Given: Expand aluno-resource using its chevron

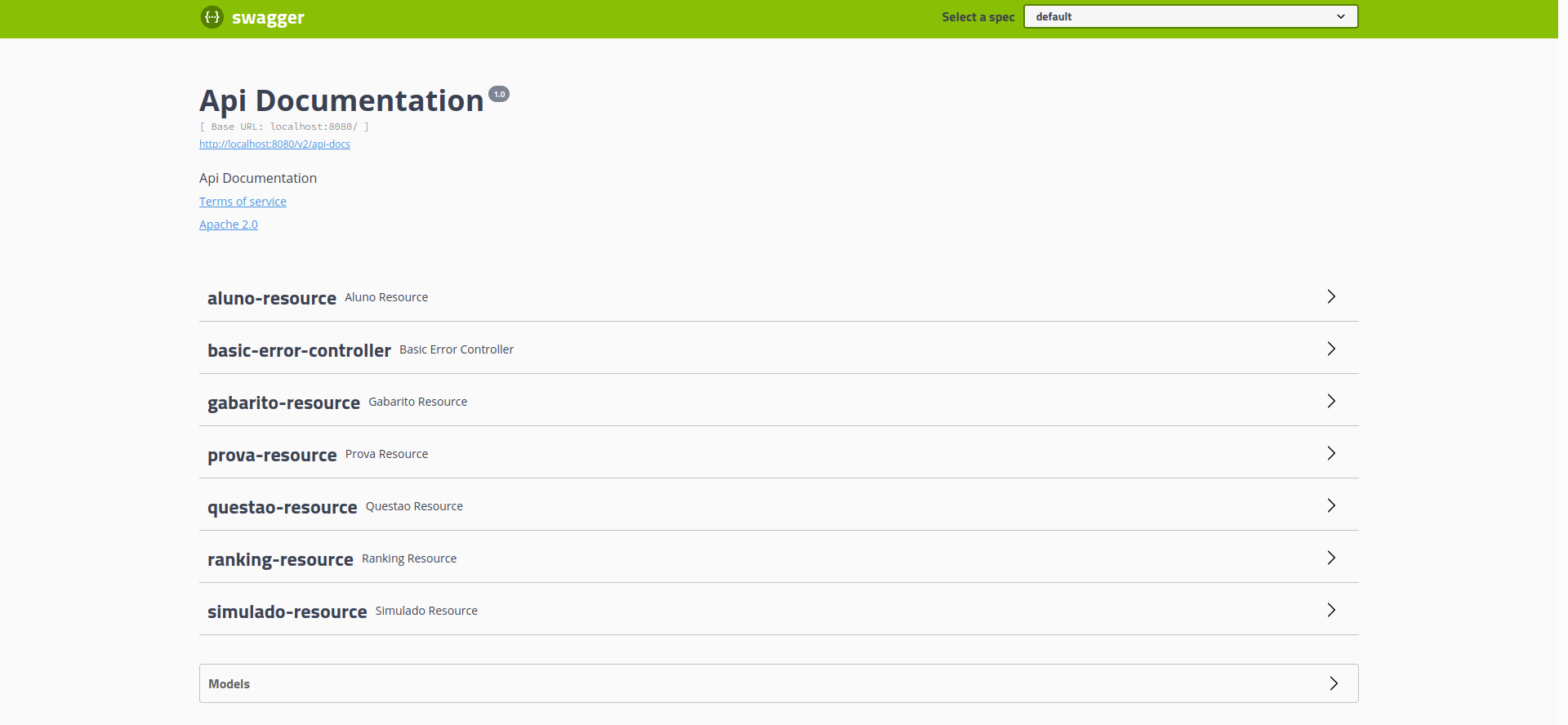Looking at the screenshot, I should point(1331,296).
